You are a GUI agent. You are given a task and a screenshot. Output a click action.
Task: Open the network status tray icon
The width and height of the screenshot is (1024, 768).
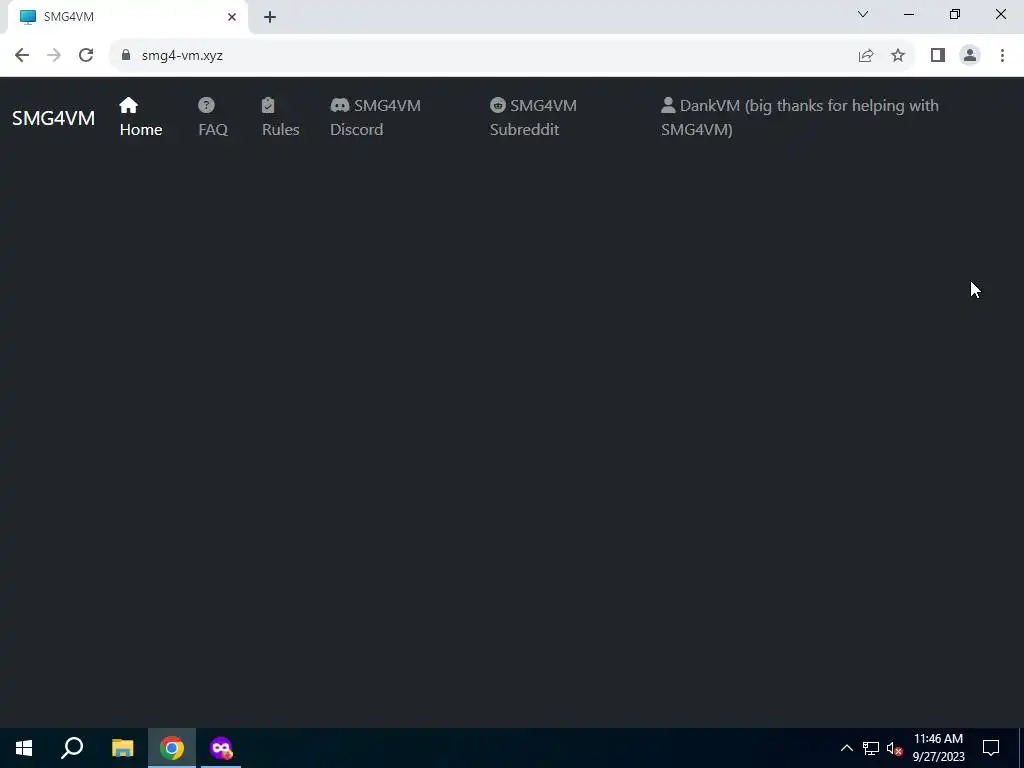click(871, 748)
